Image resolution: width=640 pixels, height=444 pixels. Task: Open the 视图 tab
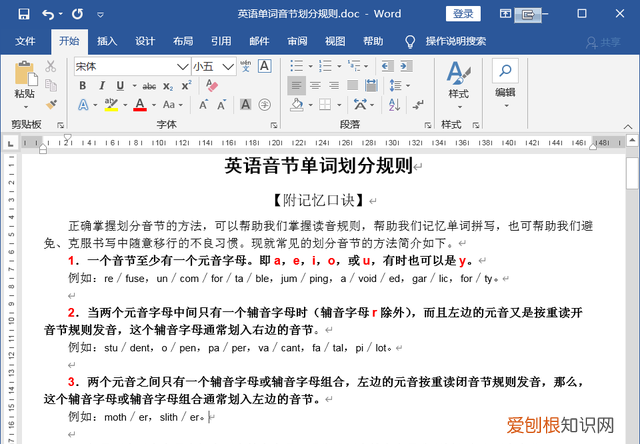coord(335,41)
